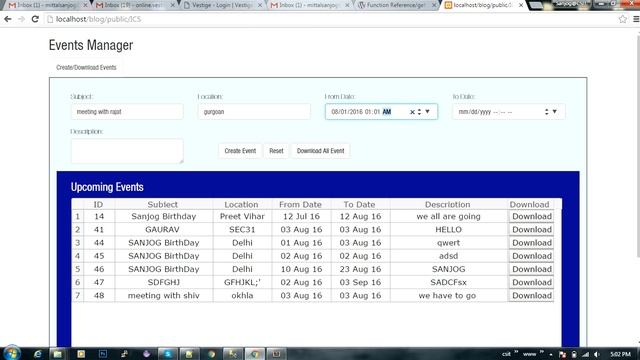This screenshot has width=640, height=360.
Task: Click the taskbar clock showing 5:02 PM
Action: (x=620, y=354)
